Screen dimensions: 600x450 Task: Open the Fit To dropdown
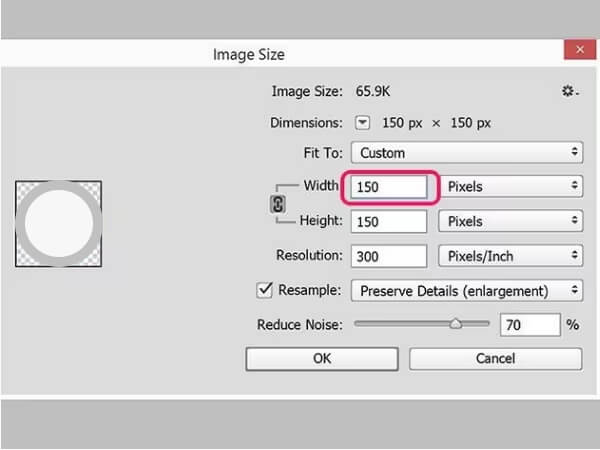pos(466,153)
